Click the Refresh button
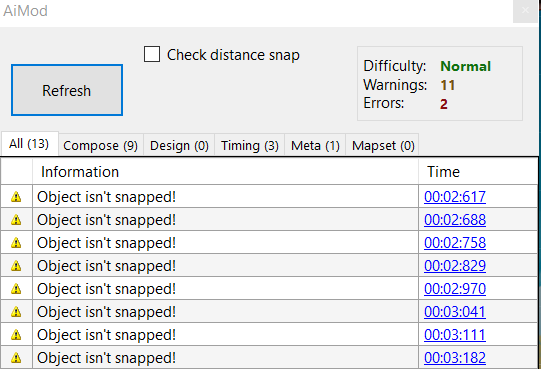 67,90
